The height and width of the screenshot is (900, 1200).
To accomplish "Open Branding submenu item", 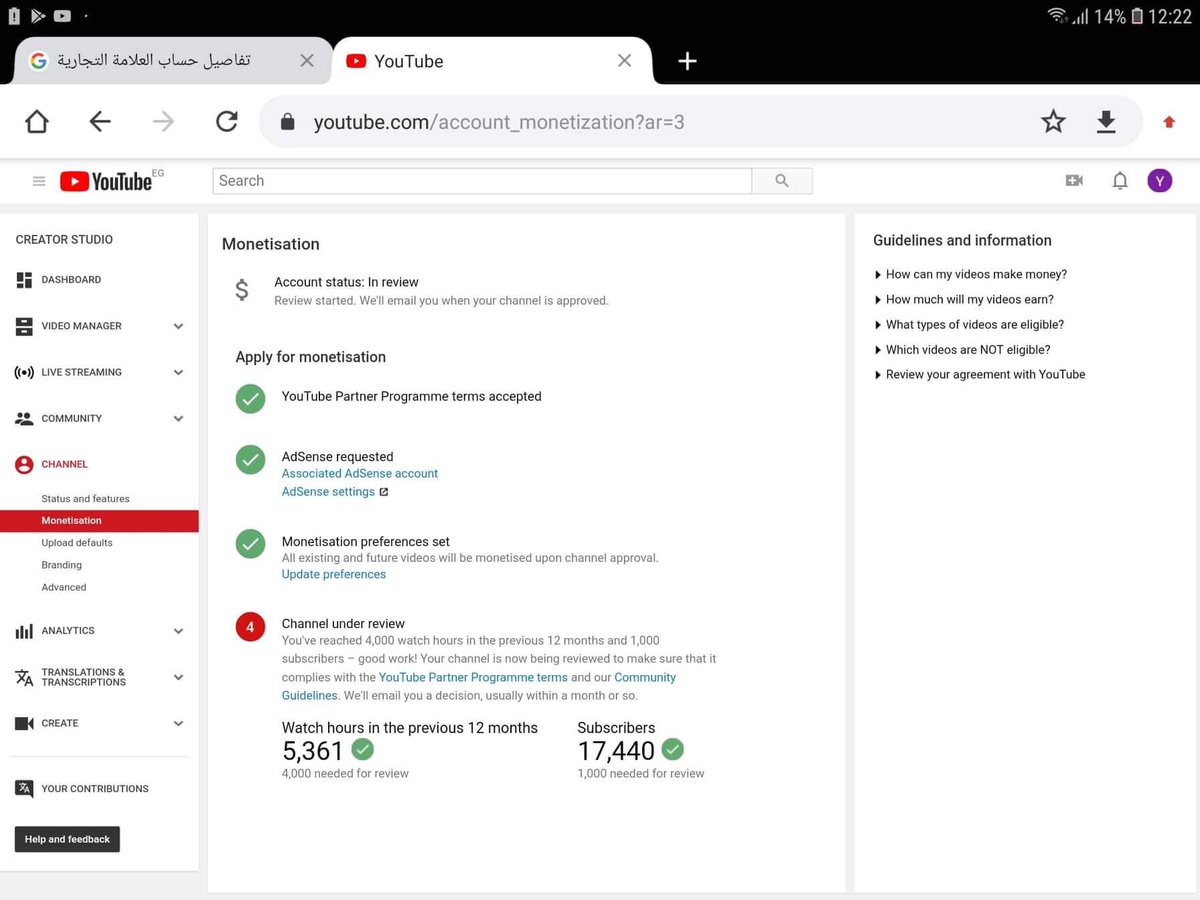I will tap(62, 565).
